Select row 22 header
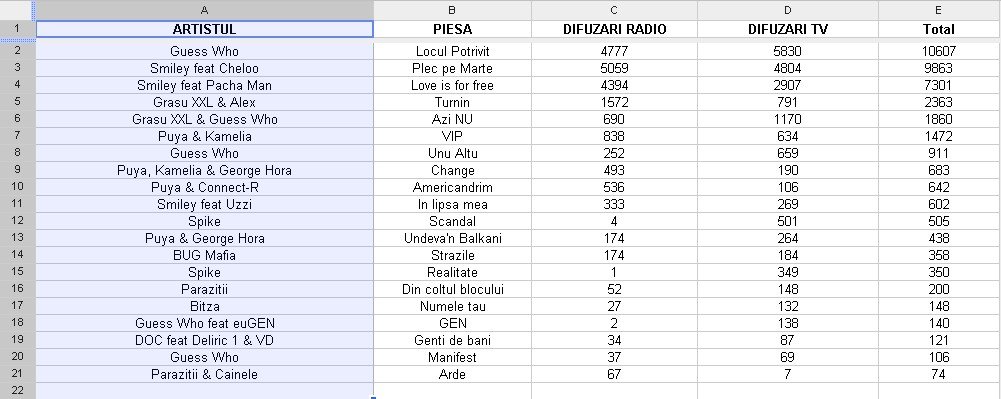Viewport: 1001px width, 399px height. click(x=17, y=391)
